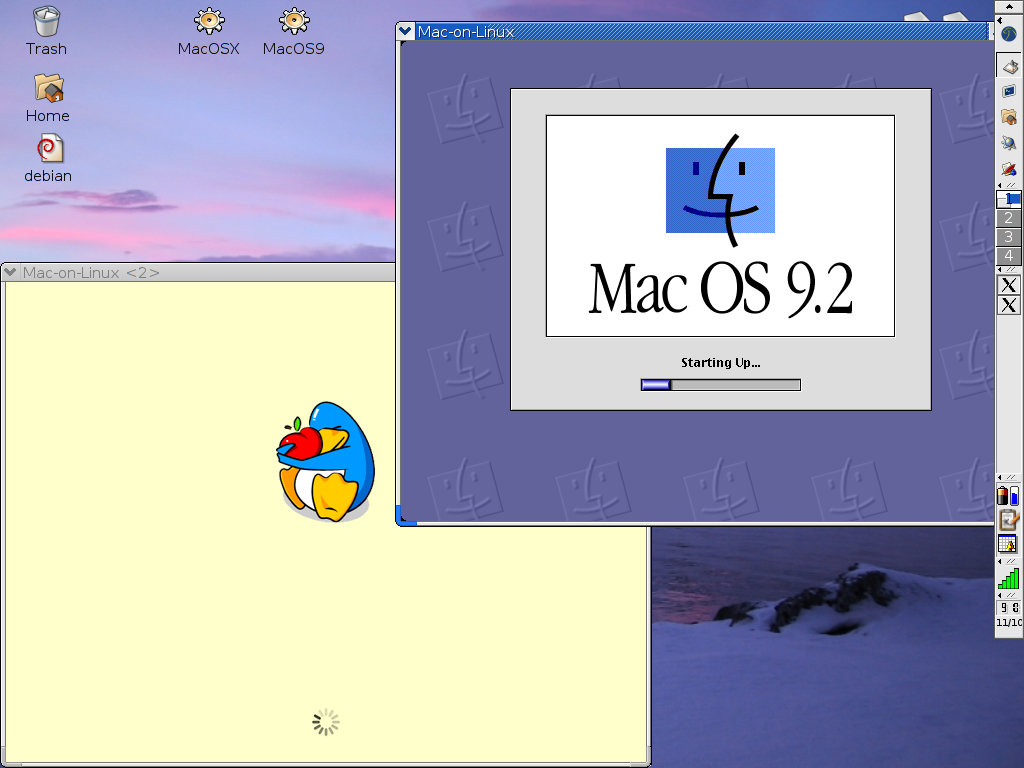Open the Home folder desktop icon
The height and width of the screenshot is (768, 1024).
[48, 98]
